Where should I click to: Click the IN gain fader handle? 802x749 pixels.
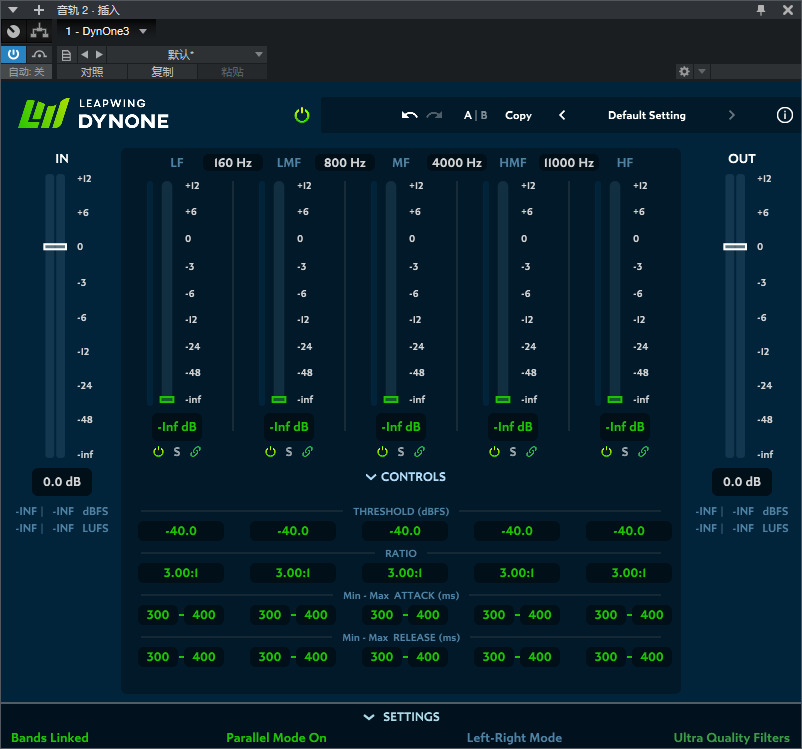coord(55,246)
